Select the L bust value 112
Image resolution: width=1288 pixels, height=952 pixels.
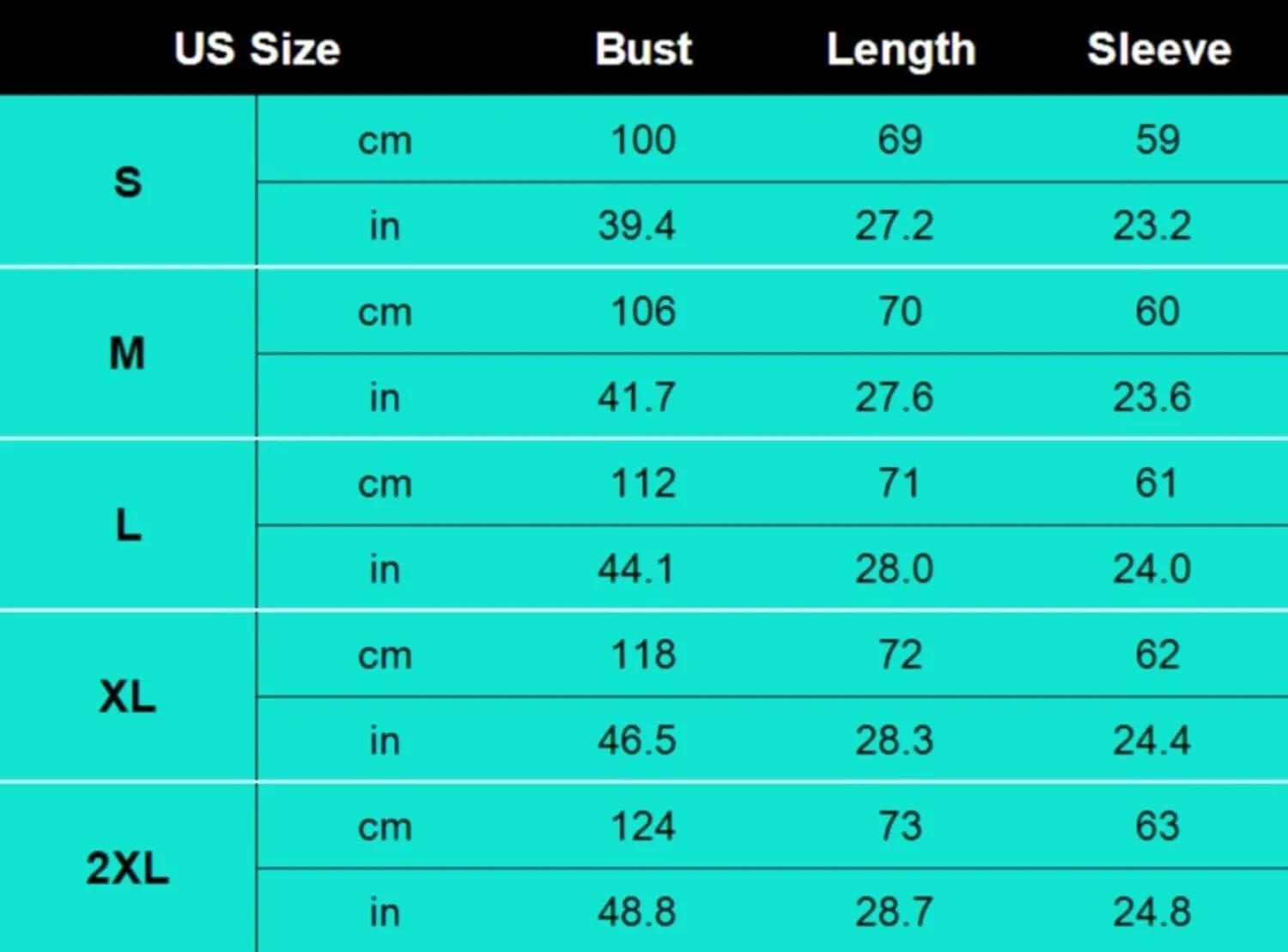(642, 483)
